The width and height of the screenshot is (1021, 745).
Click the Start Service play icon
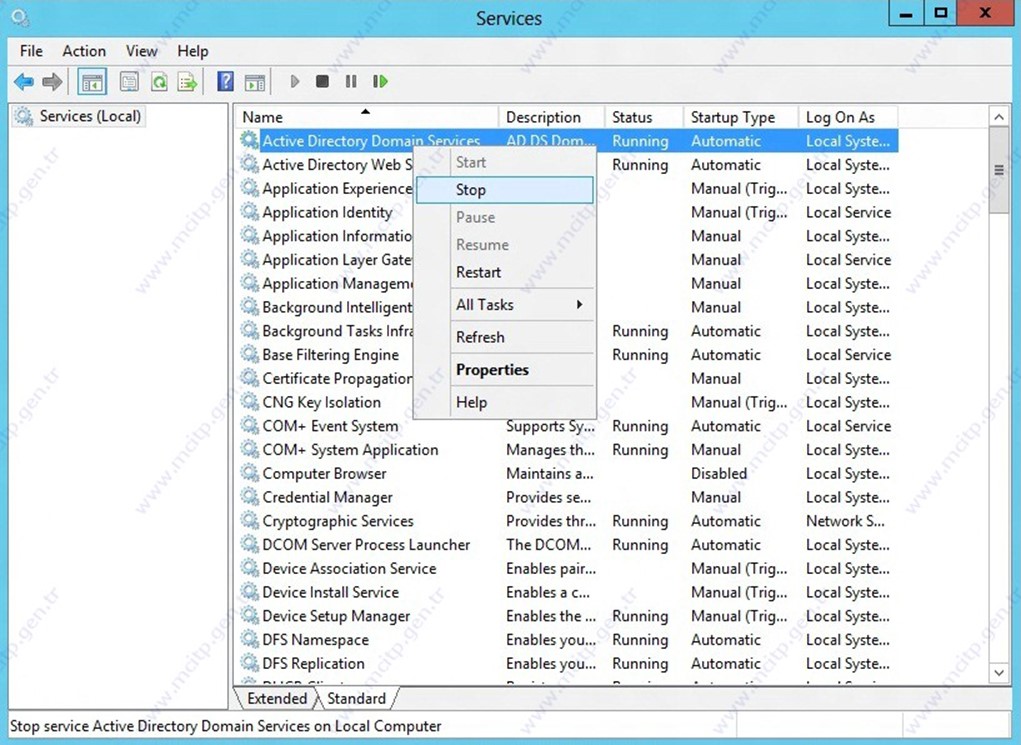tap(295, 81)
